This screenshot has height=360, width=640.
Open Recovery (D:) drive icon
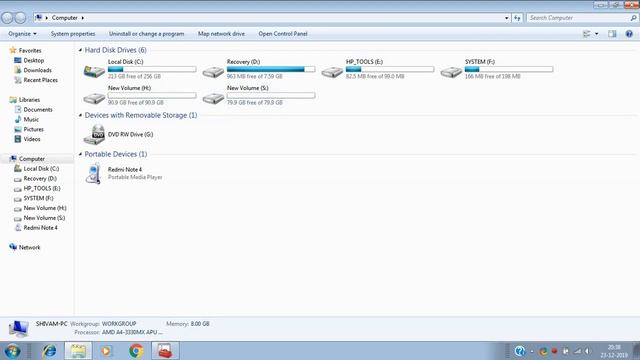[213, 73]
